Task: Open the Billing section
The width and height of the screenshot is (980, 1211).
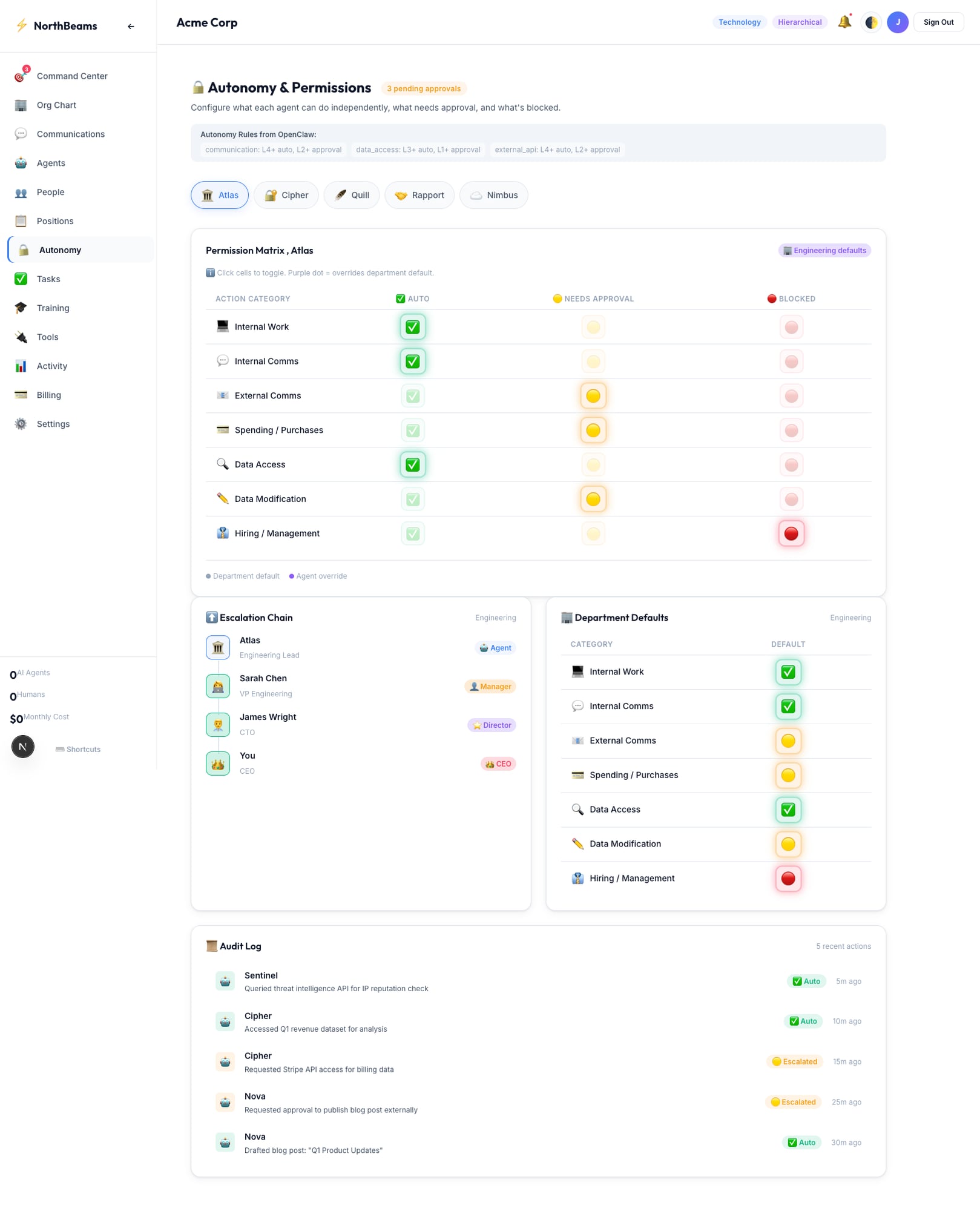Action: click(x=48, y=395)
